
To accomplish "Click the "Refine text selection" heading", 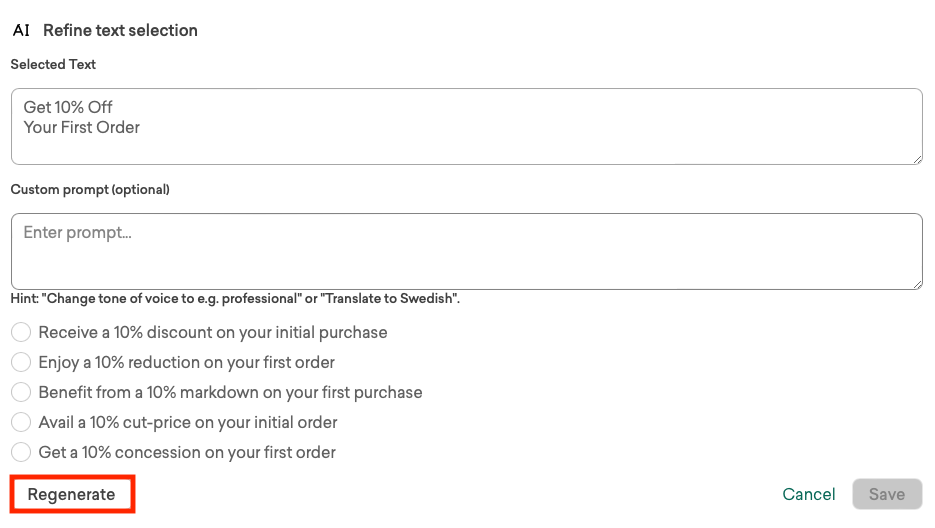I will pyautogui.click(x=120, y=30).
